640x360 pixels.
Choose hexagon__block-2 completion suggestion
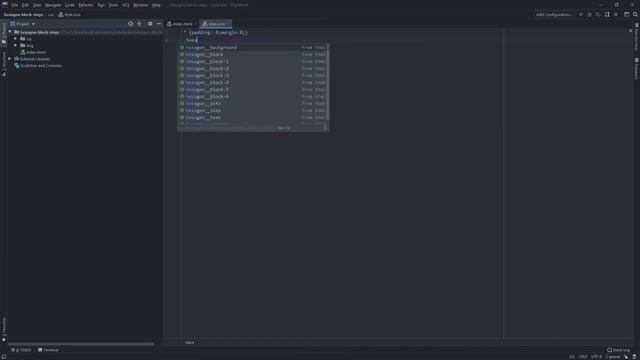pos(253,69)
